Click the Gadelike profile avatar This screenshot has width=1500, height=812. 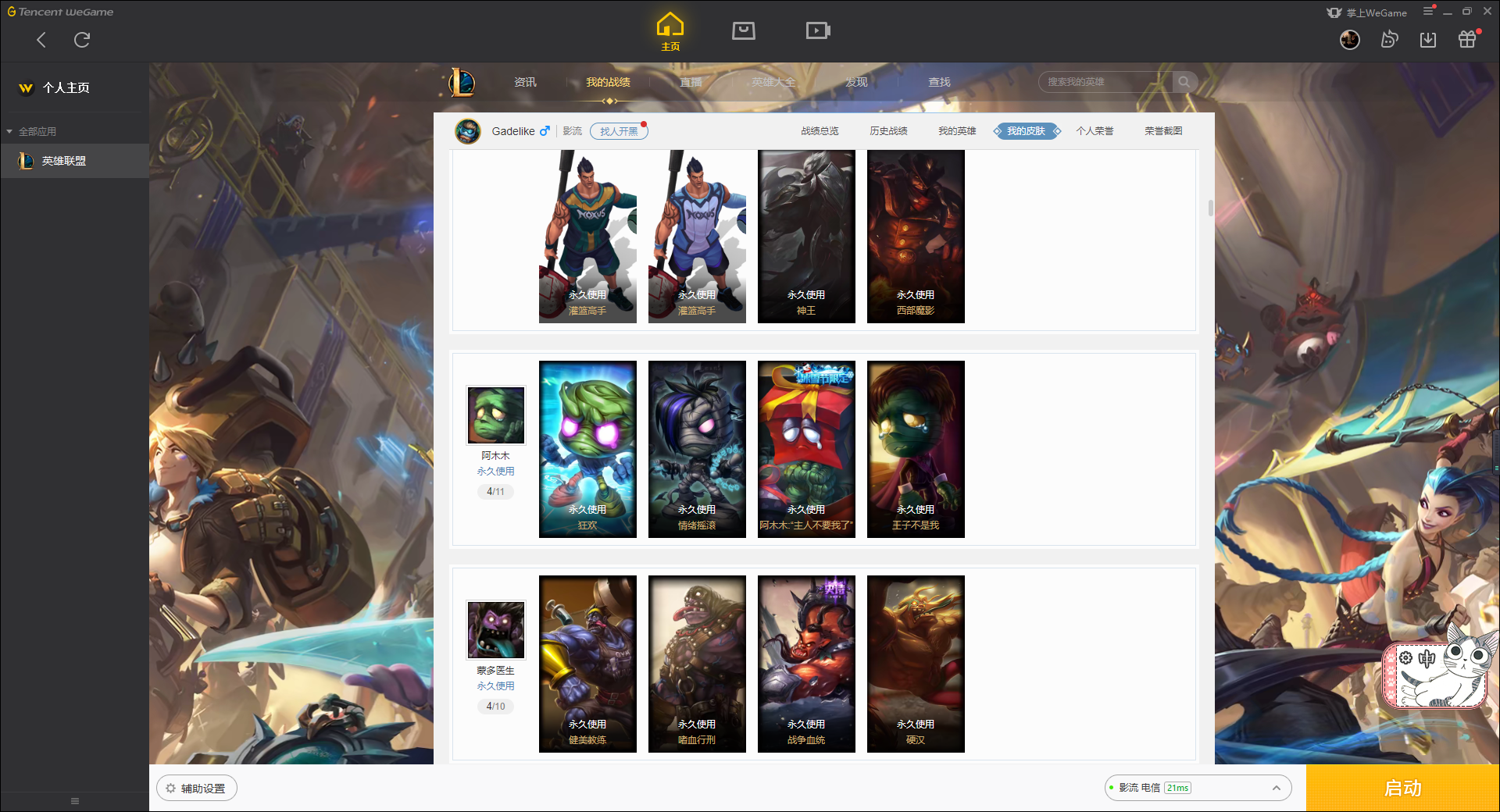click(468, 131)
